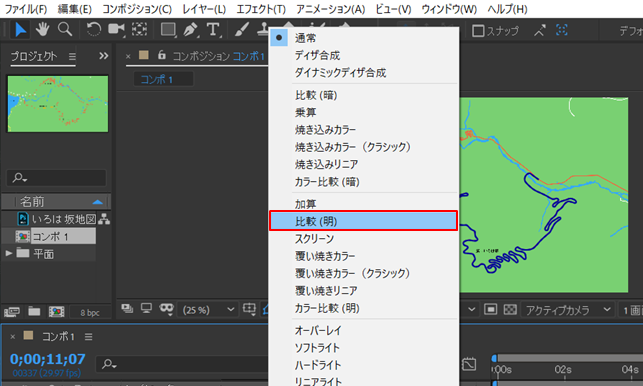Open grid and guide options icon
This screenshot has width=643, height=386.
click(x=249, y=309)
